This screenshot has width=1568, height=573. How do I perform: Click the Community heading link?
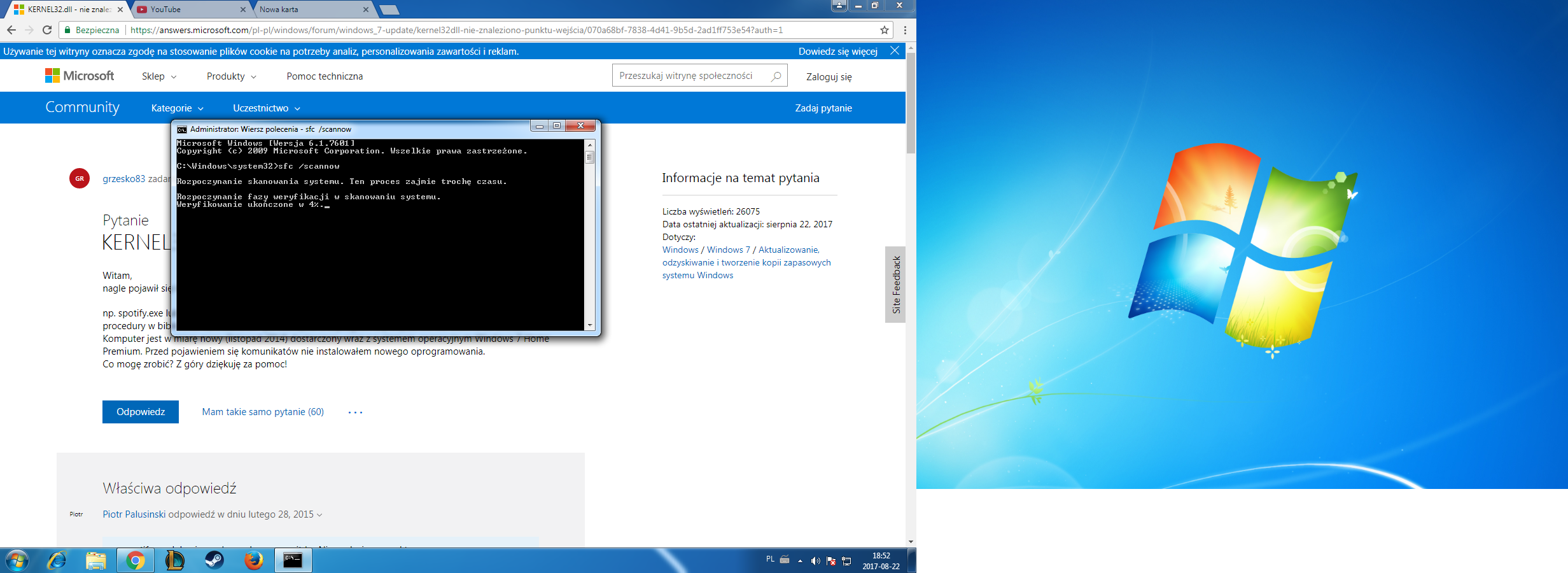82,107
